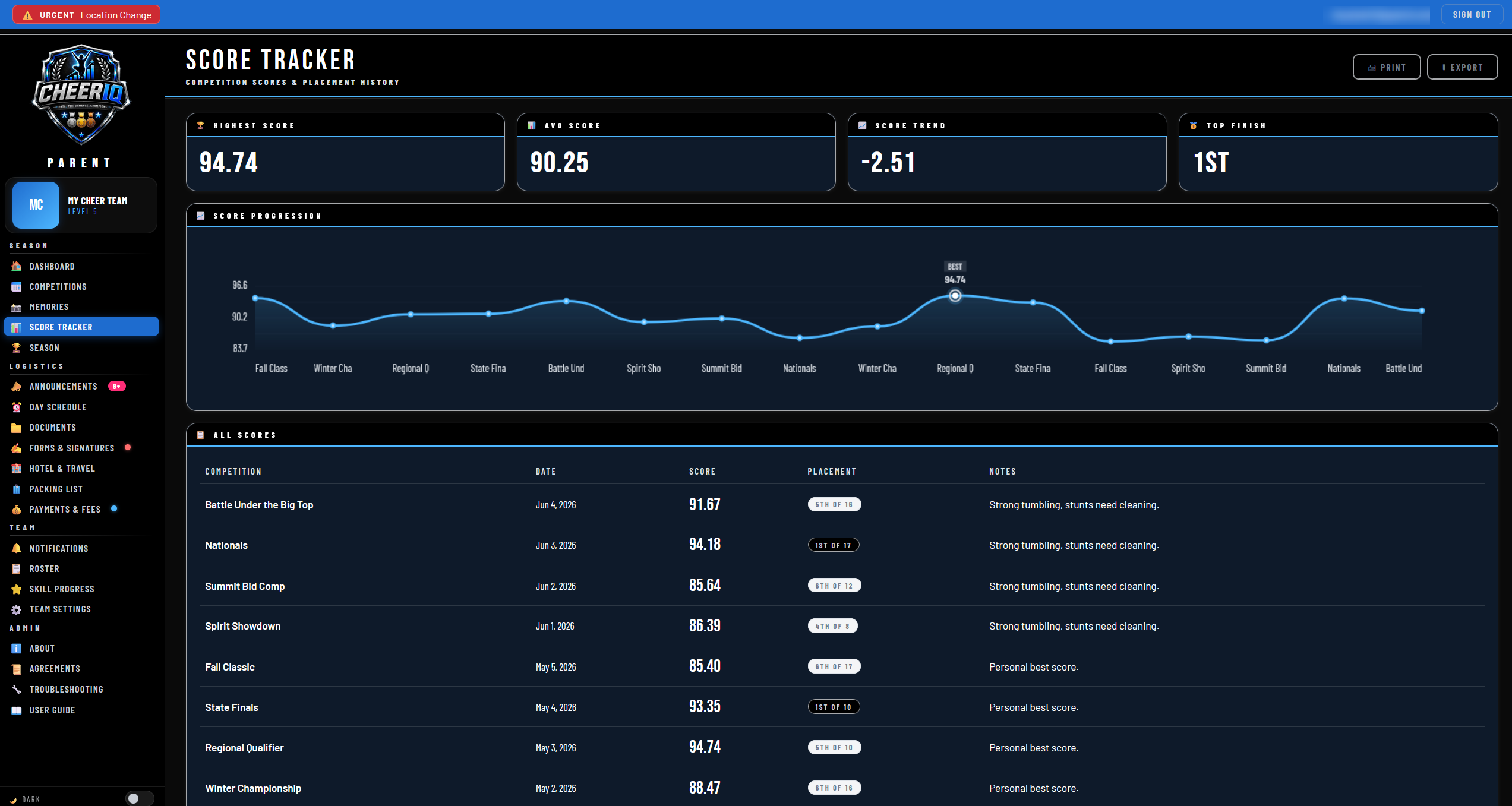This screenshot has width=1512, height=806.
Task: Click the Documents folder icon
Action: tap(17, 428)
